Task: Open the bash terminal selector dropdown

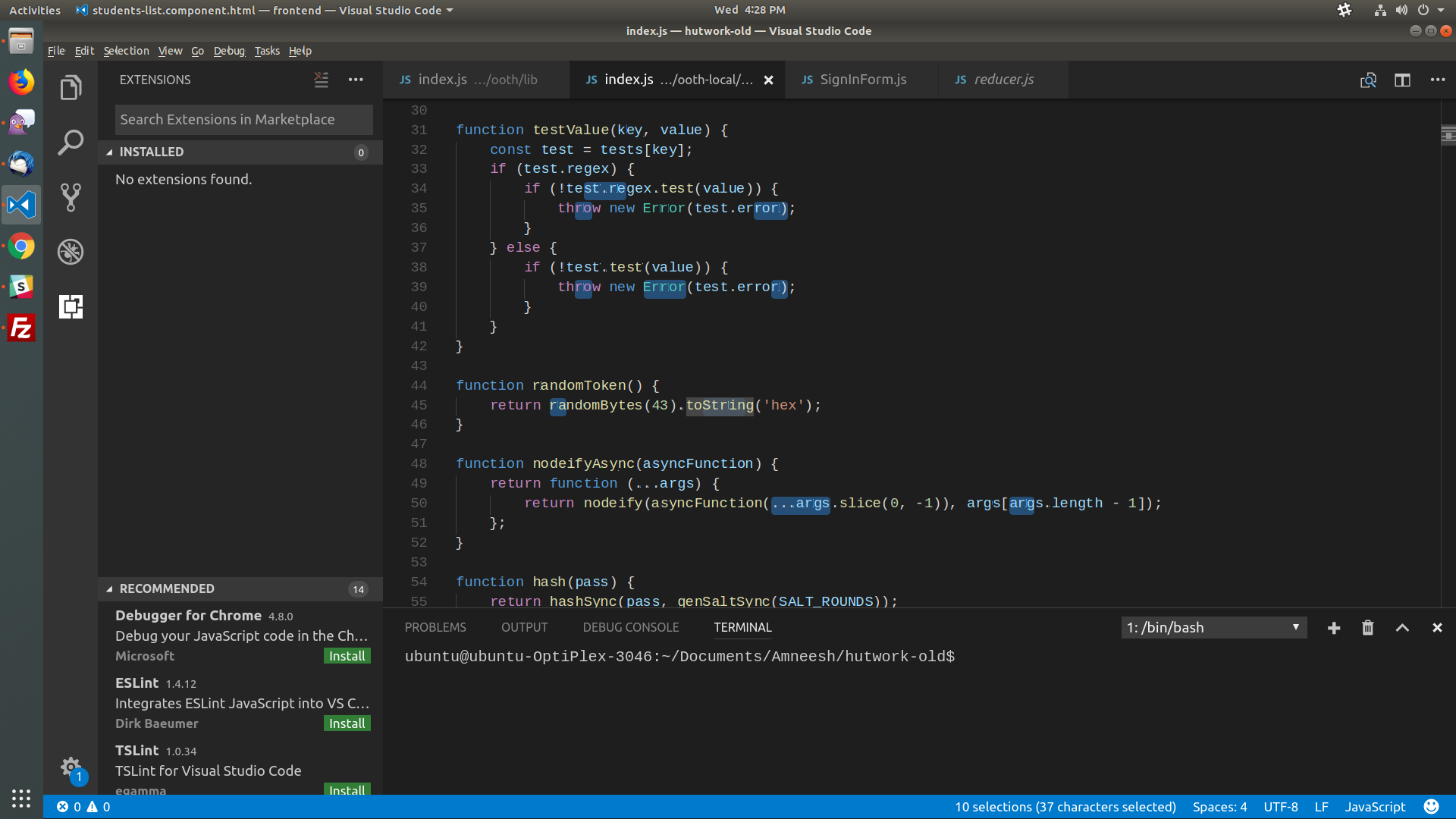Action: point(1213,628)
